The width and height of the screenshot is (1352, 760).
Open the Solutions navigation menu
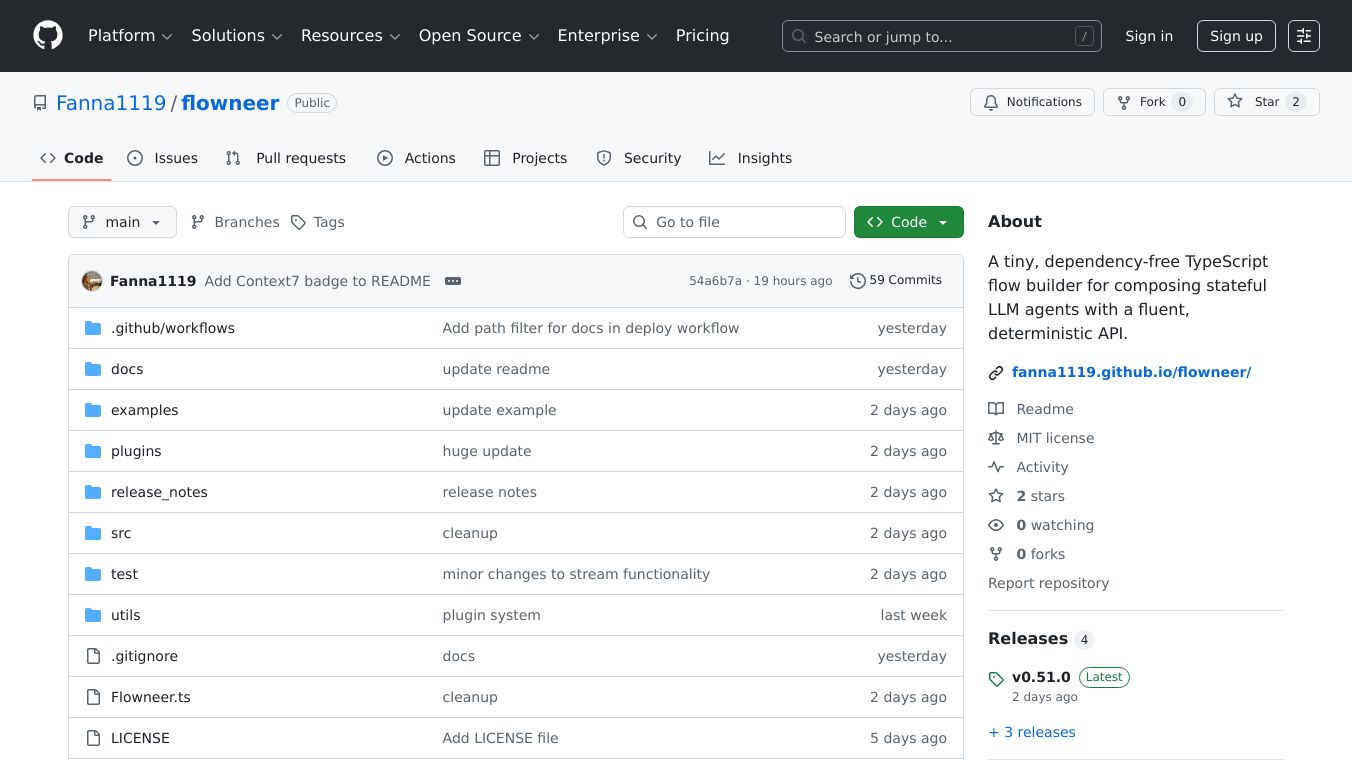point(237,36)
